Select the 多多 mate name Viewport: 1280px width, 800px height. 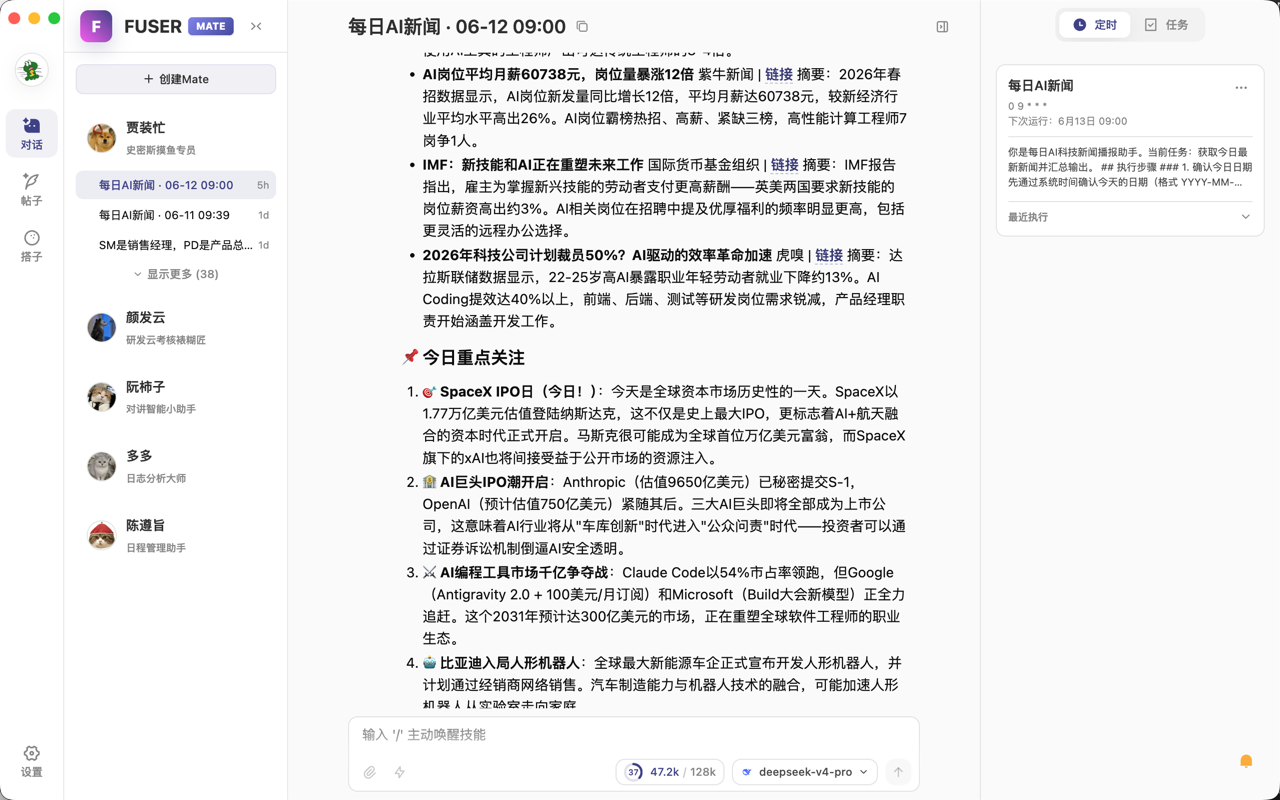(x=139, y=456)
